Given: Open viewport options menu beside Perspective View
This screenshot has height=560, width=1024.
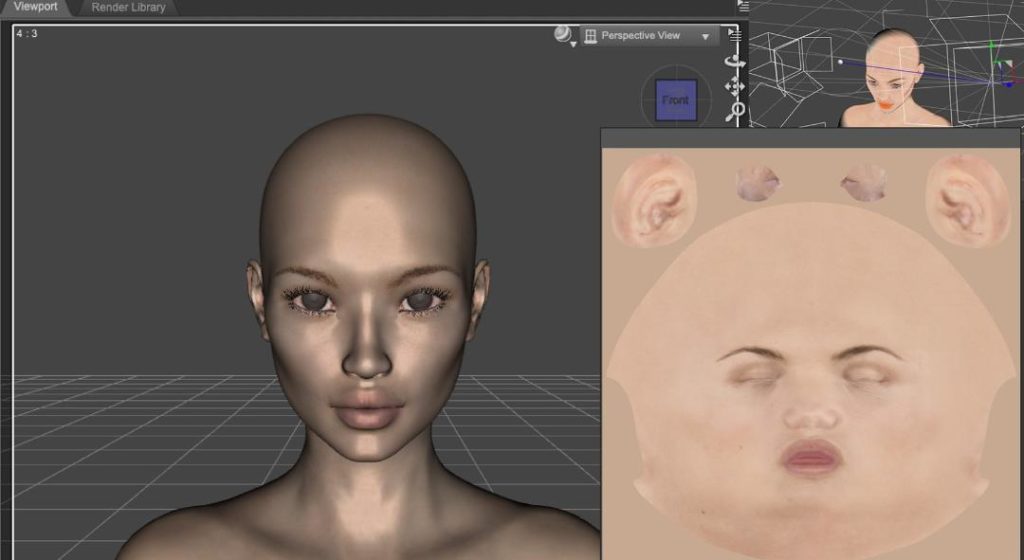Looking at the screenshot, I should [x=733, y=35].
